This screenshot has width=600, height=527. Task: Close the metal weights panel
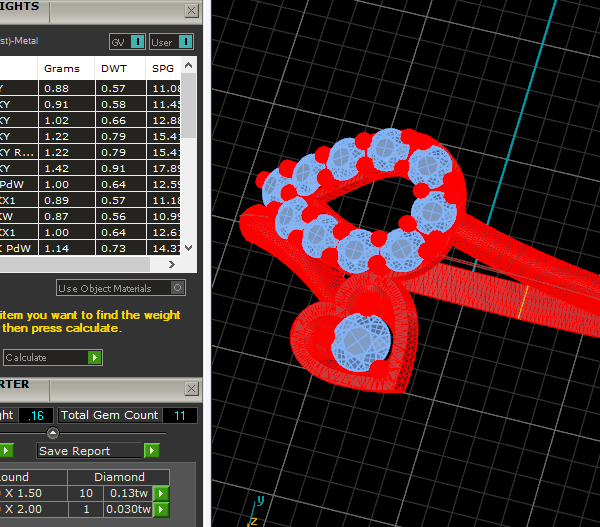(x=191, y=9)
